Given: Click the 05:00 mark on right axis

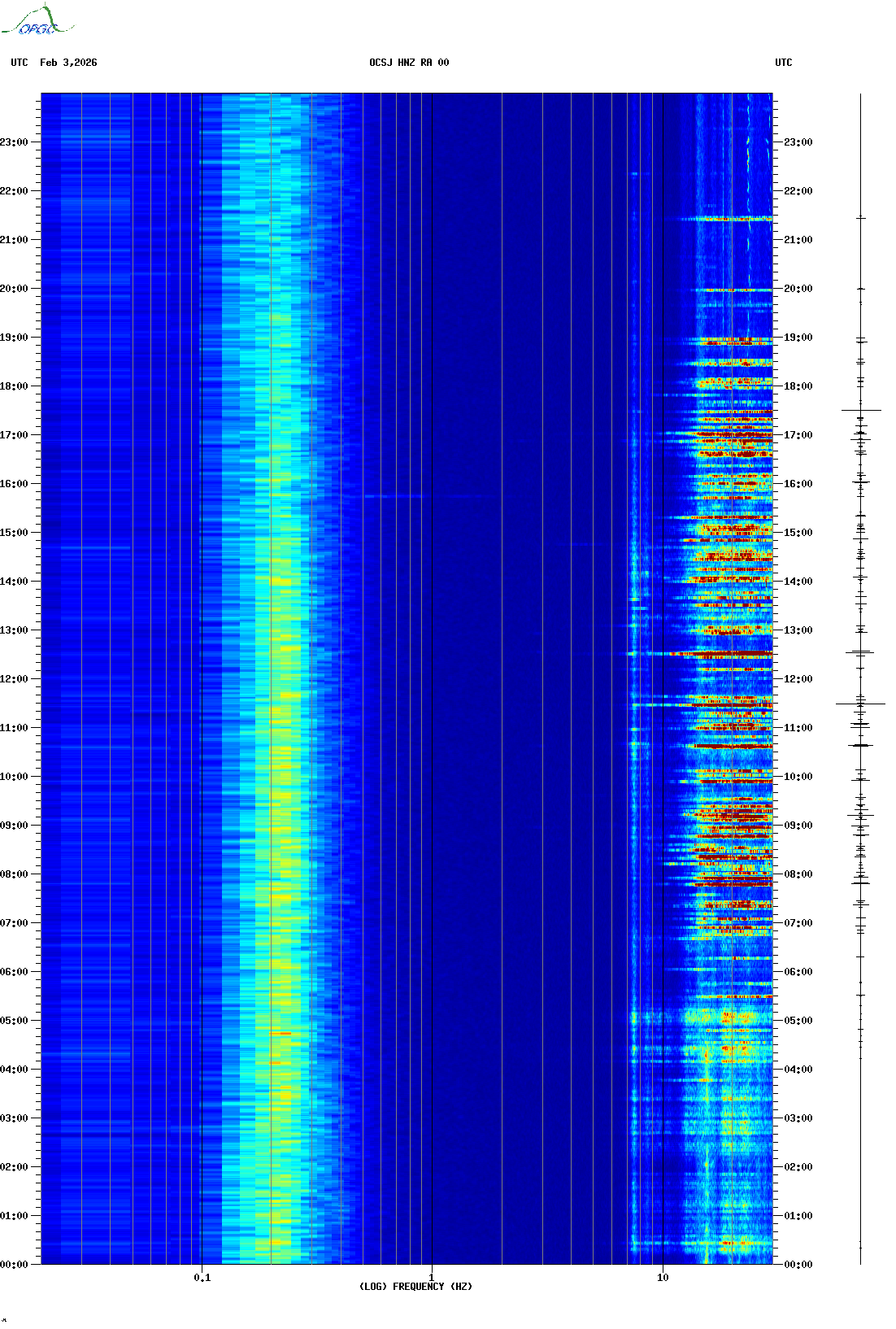Looking at the screenshot, I should (798, 1021).
